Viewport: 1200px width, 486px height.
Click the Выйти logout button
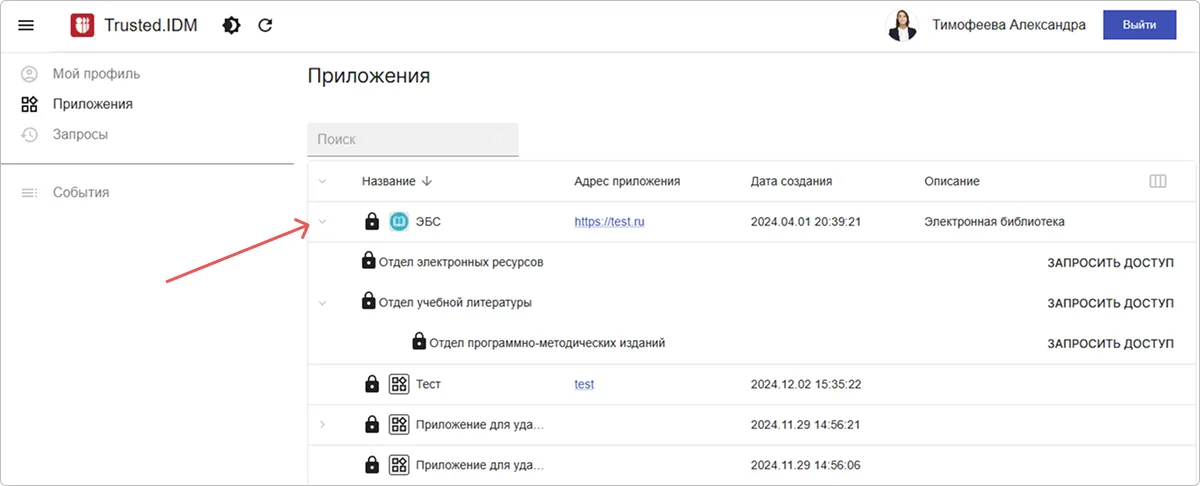click(x=1140, y=25)
